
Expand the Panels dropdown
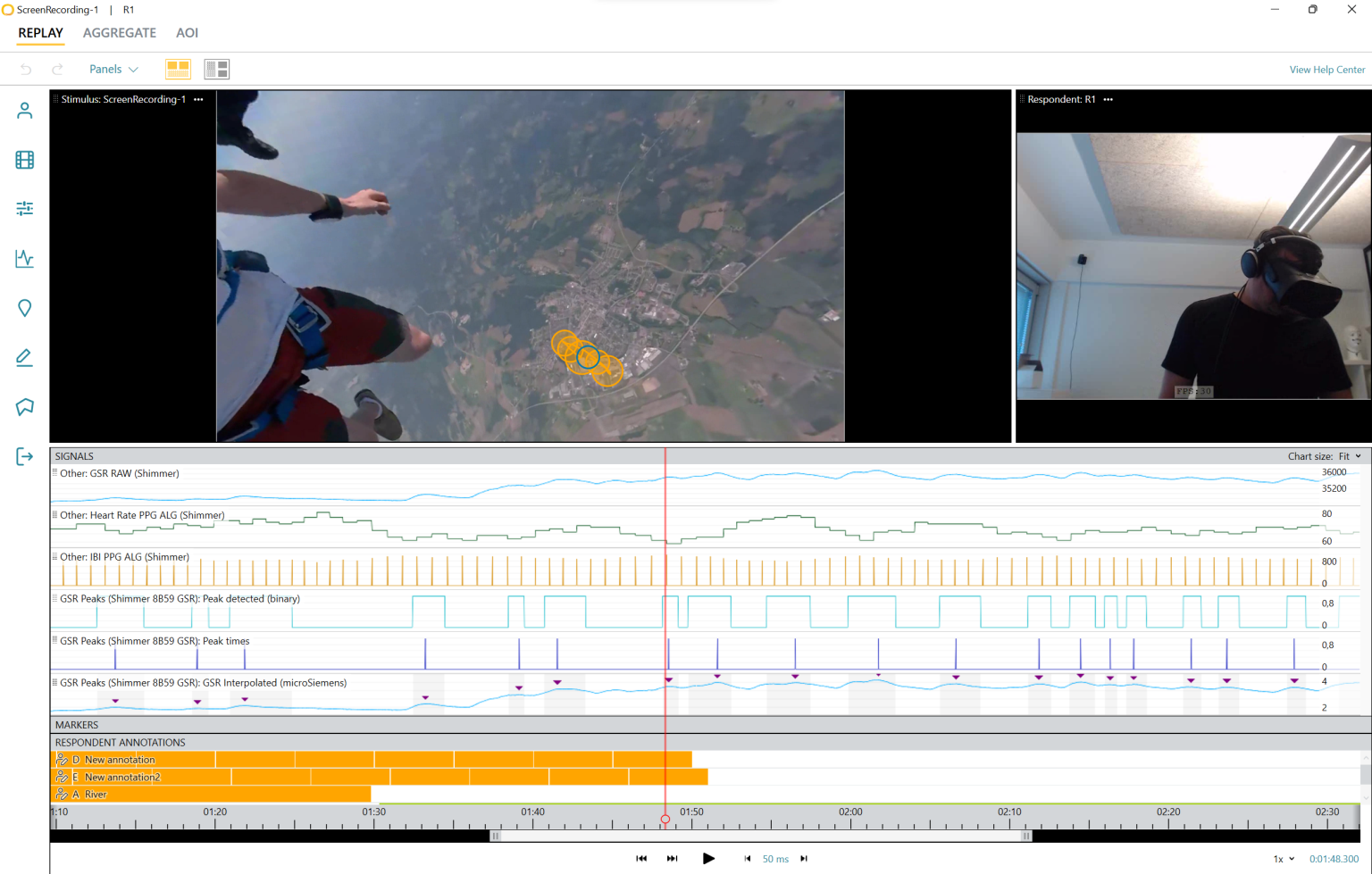pyautogui.click(x=113, y=69)
